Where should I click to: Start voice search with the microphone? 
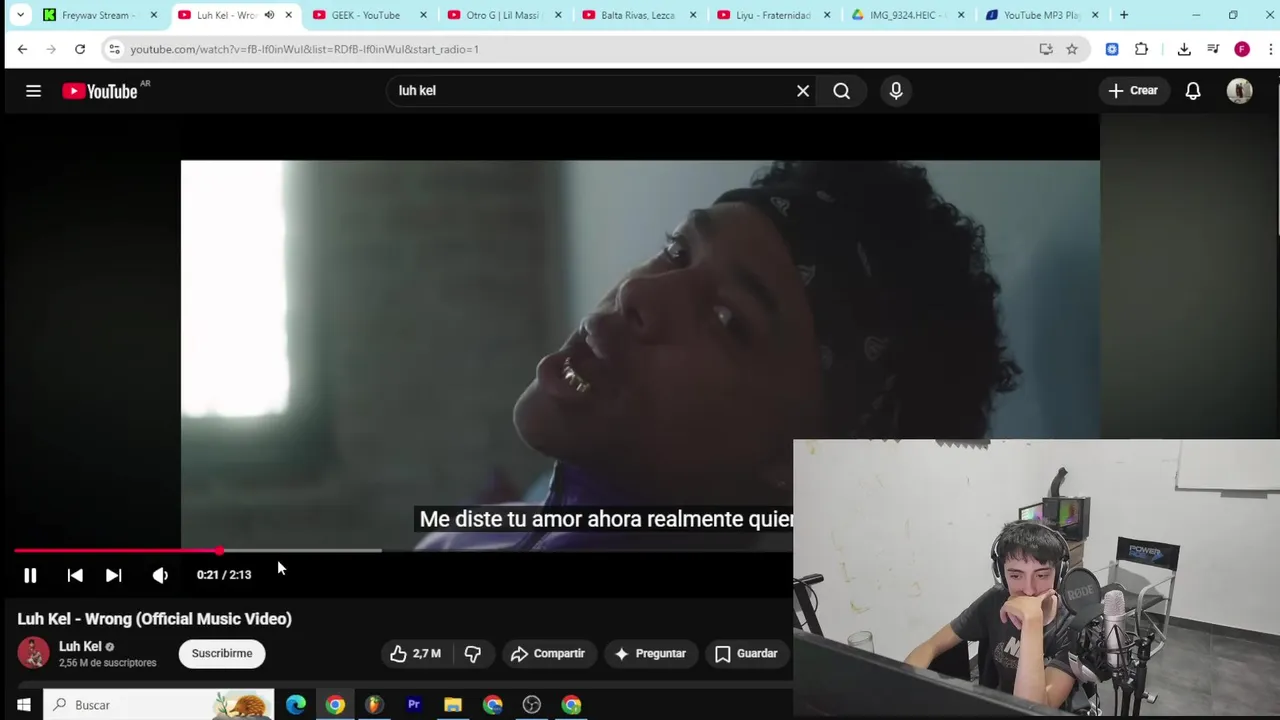point(896,91)
